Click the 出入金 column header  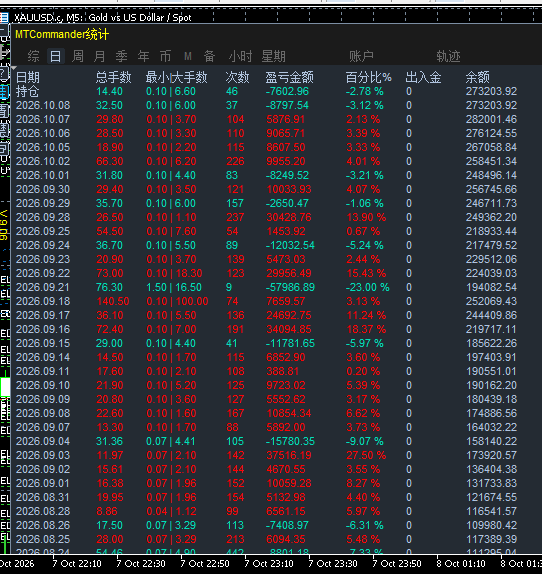[423, 77]
